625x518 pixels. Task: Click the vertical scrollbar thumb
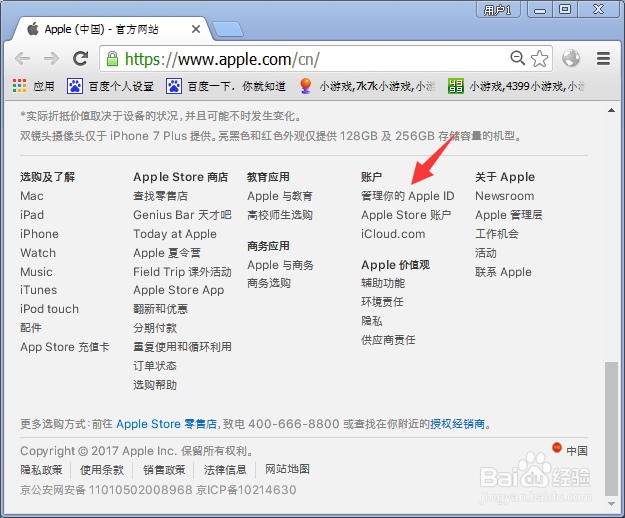pyautogui.click(x=611, y=428)
